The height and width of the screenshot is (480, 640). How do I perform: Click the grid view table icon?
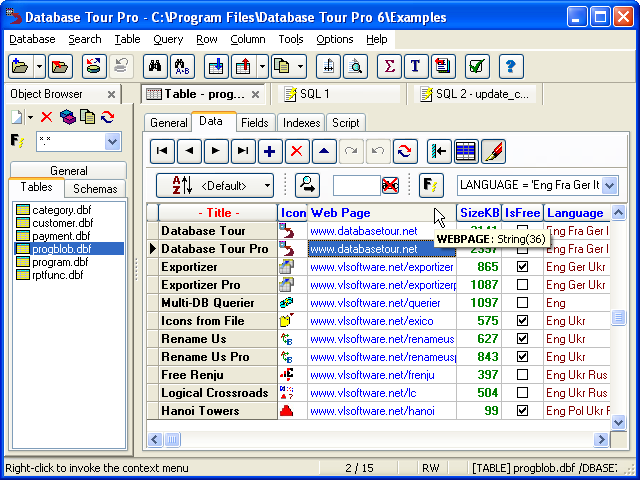(466, 151)
